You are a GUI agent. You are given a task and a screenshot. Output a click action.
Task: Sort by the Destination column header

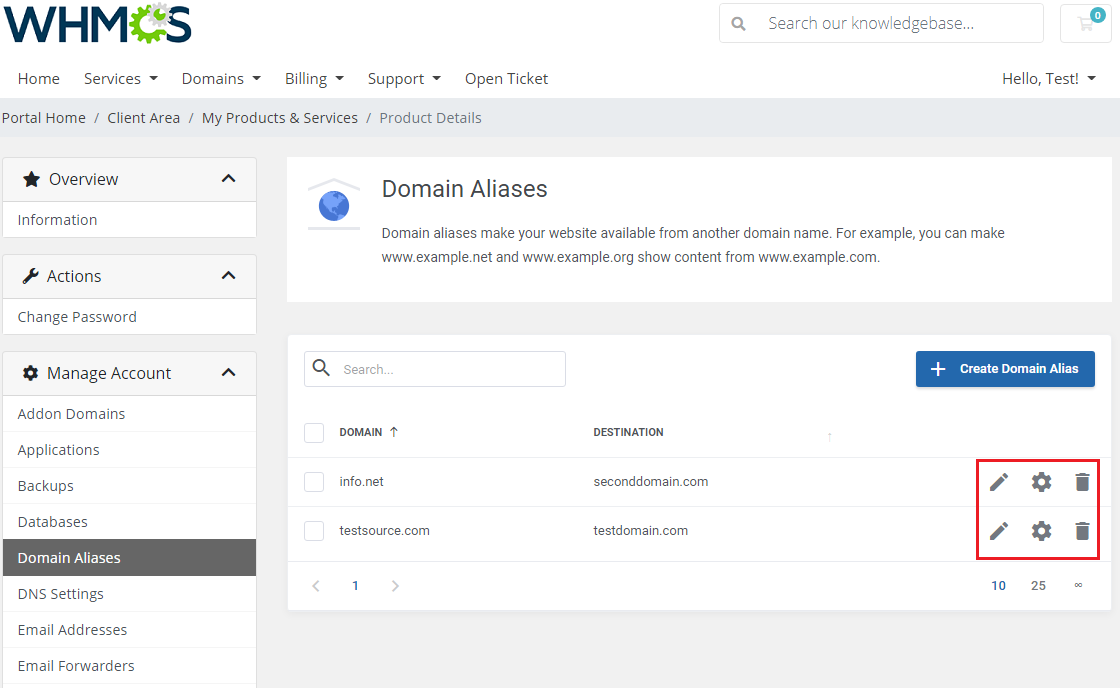[629, 432]
